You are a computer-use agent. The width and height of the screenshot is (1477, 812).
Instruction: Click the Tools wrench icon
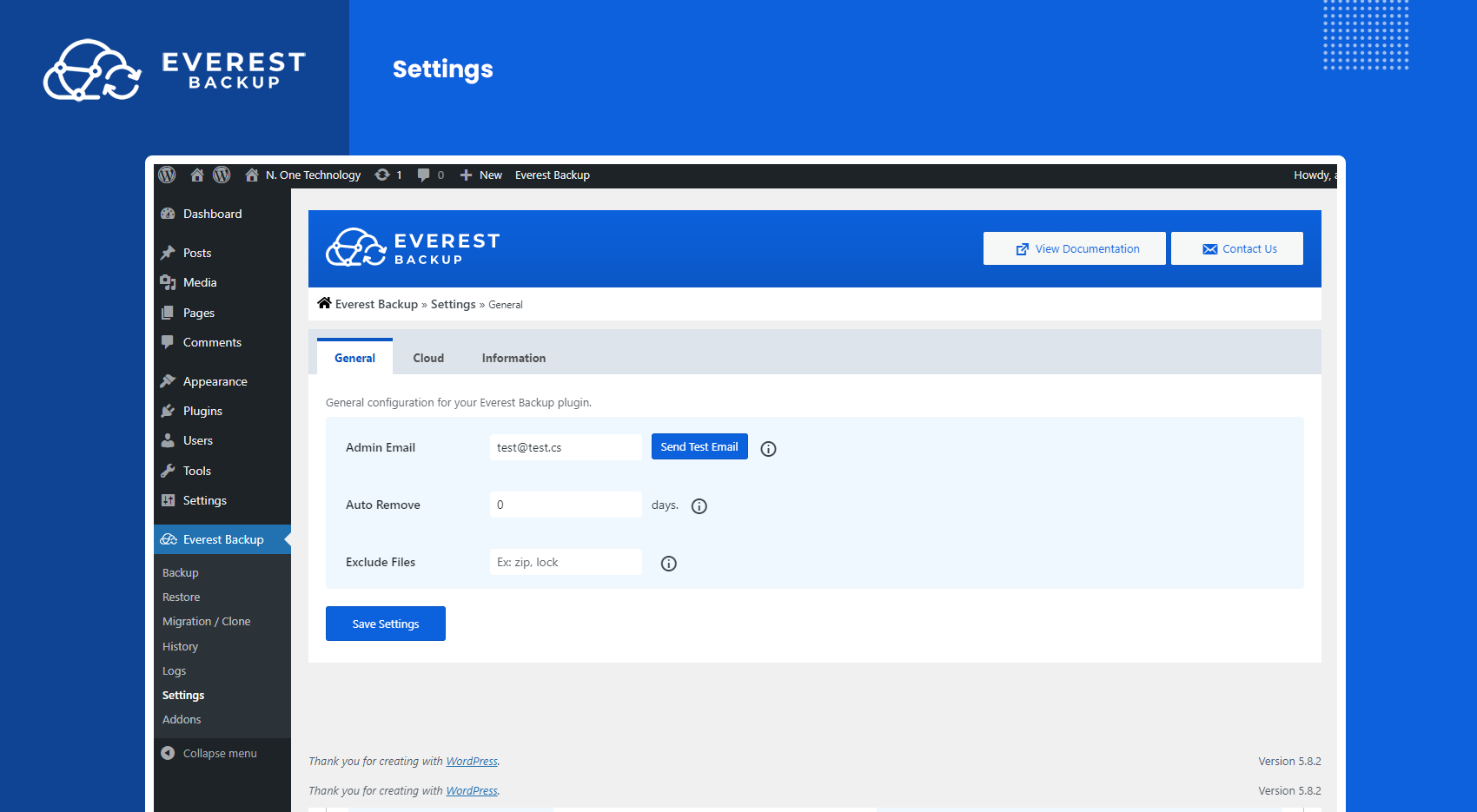(168, 471)
